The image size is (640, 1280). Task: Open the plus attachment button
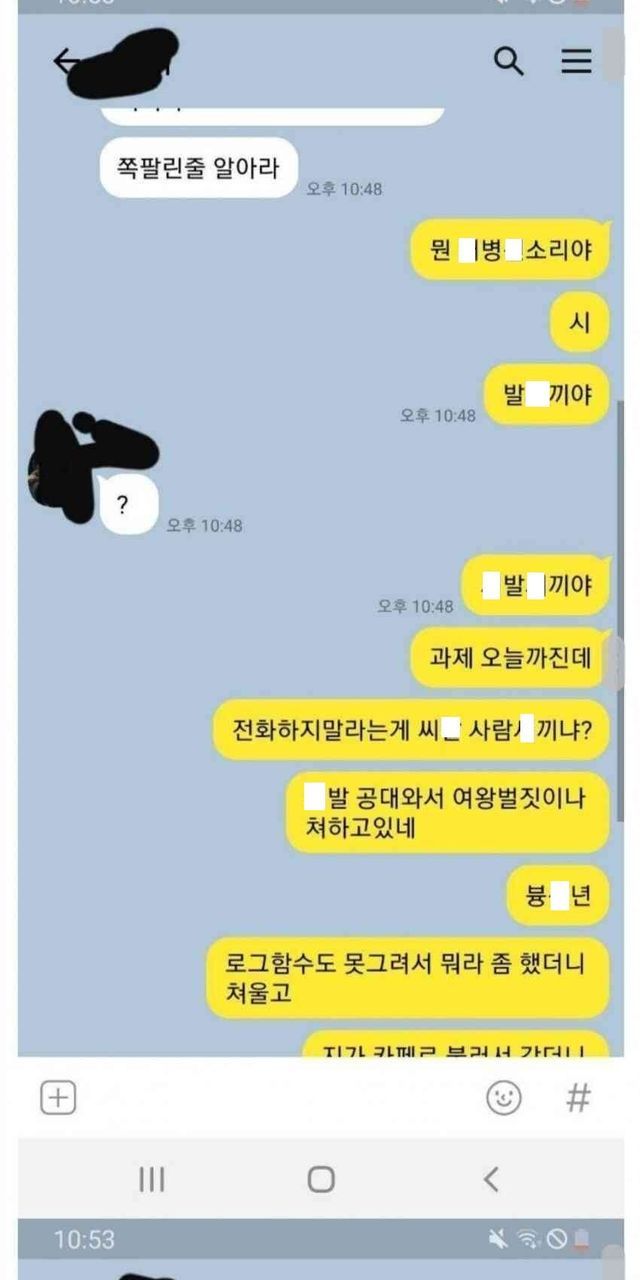(58, 1098)
